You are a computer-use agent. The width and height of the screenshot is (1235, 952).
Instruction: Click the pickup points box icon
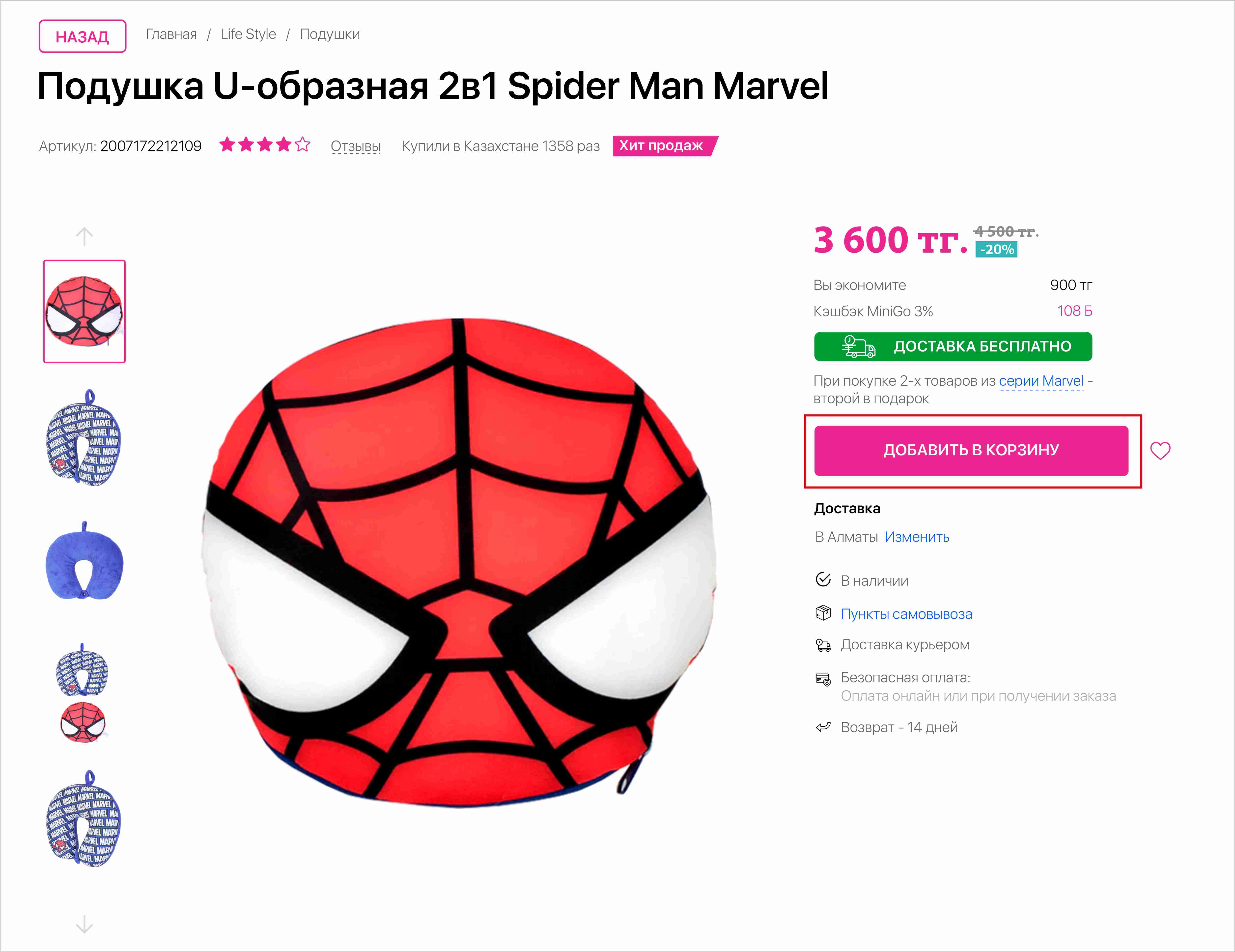[823, 613]
